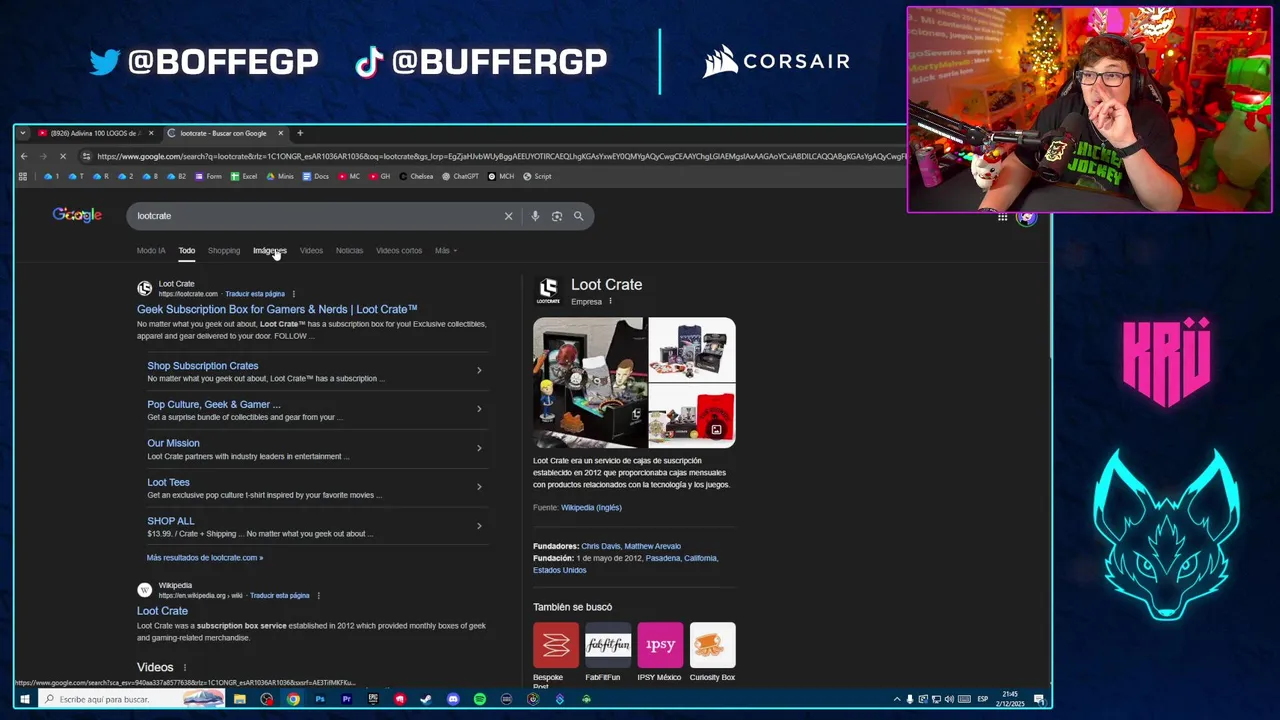Click Traducir esta página for lootcrate.com
Viewport: 1280px width, 720px height.
point(255,294)
